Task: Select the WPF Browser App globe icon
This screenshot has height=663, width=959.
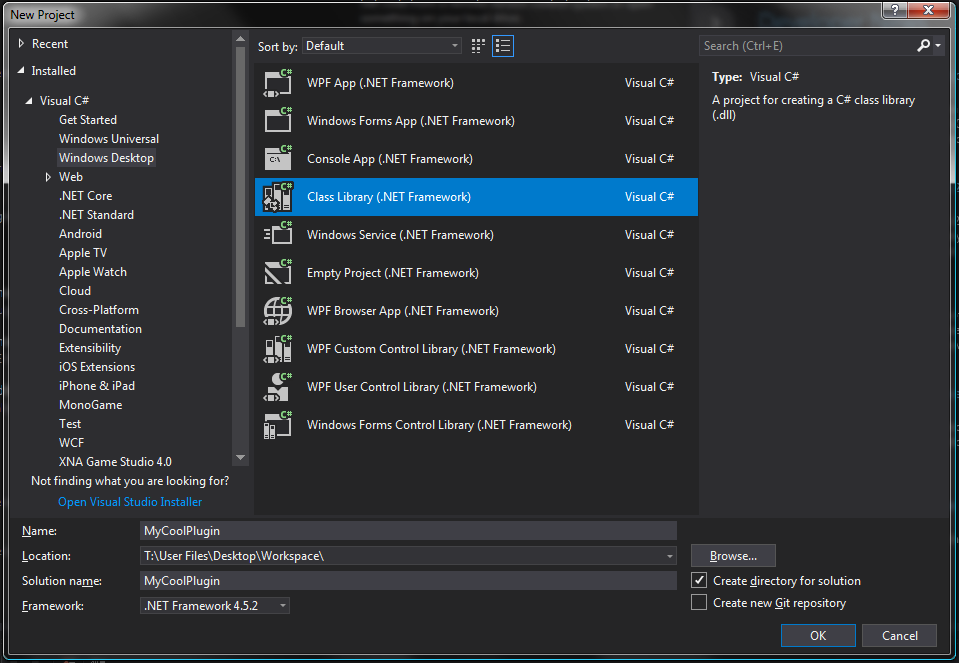Action: coord(277,311)
